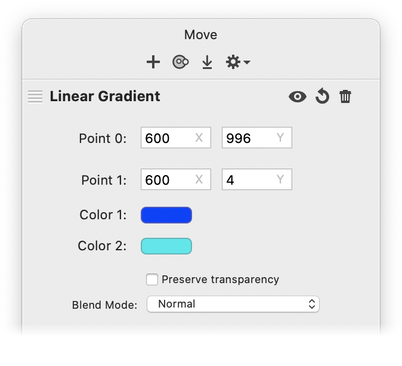
Task: Select the Point 0 X field
Action: click(x=176, y=138)
